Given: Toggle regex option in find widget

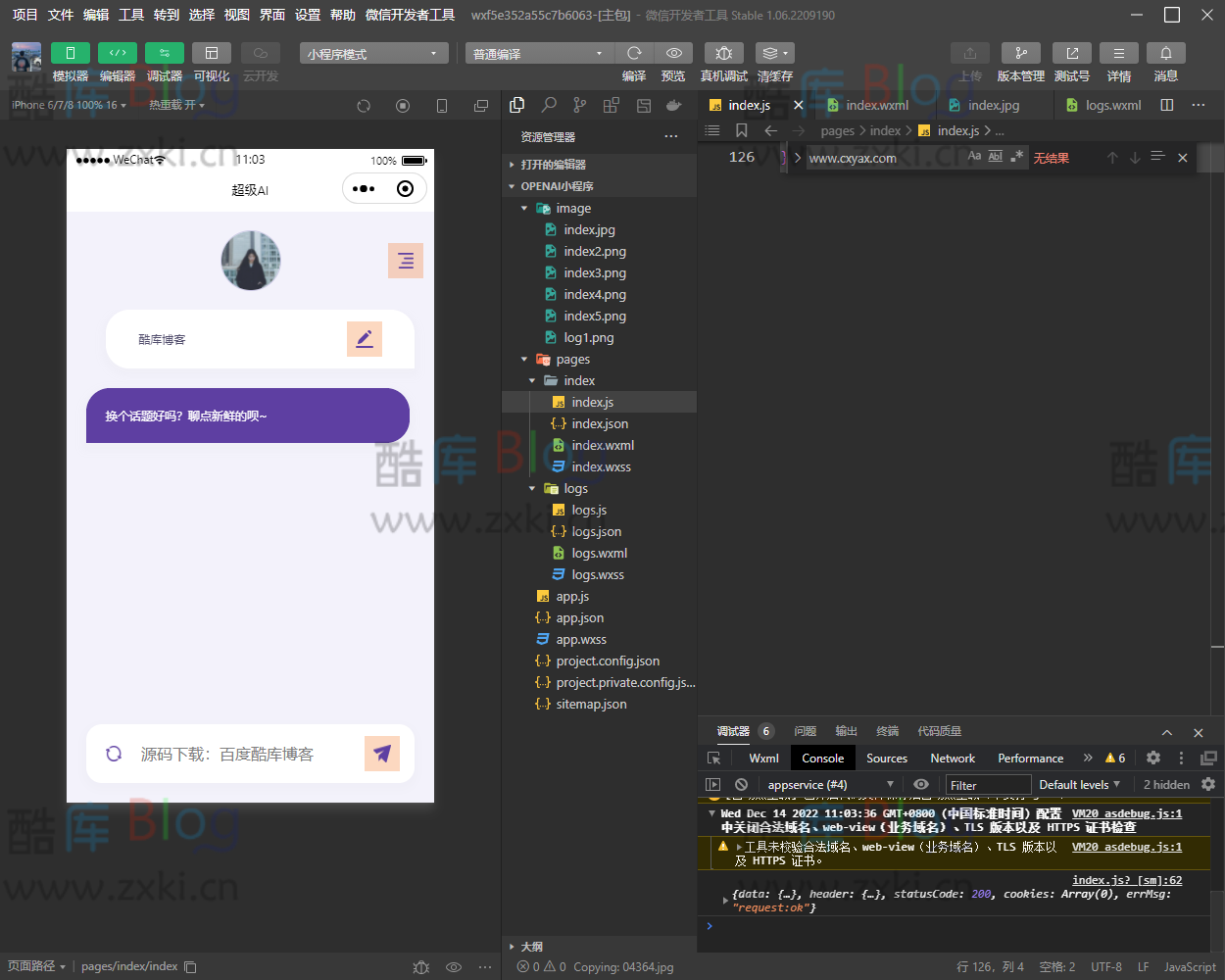Looking at the screenshot, I should point(1017,157).
